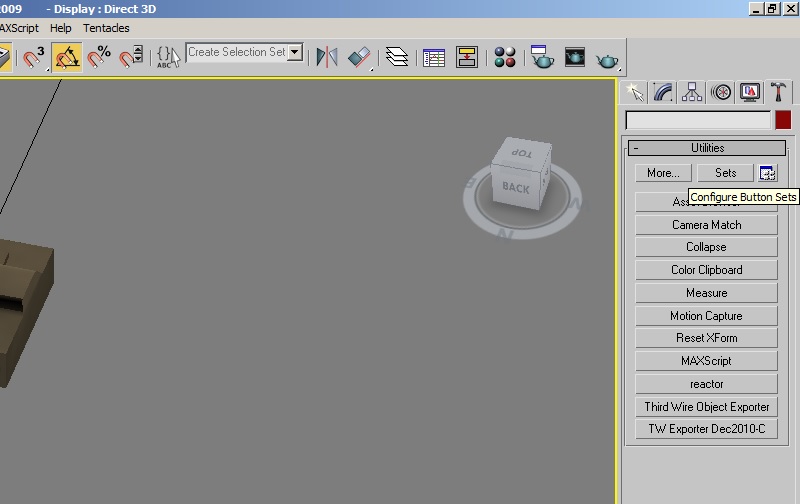Switch to the Hierarchy panel tab
The height and width of the screenshot is (504, 800).
click(x=692, y=92)
